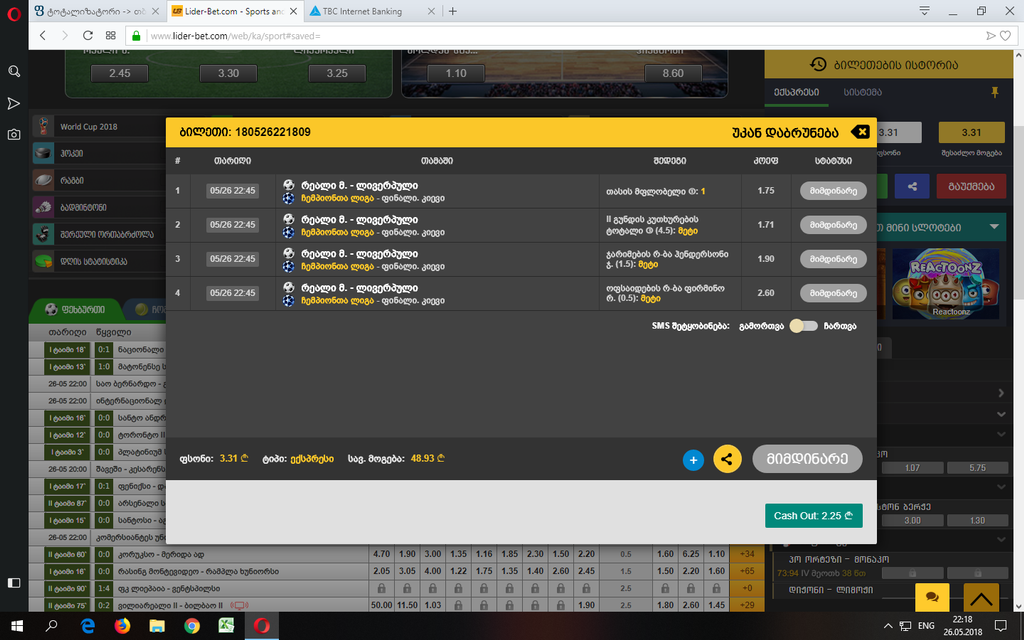Click row 4 მიმდინარე status button
This screenshot has height=640, width=1024.
point(833,293)
